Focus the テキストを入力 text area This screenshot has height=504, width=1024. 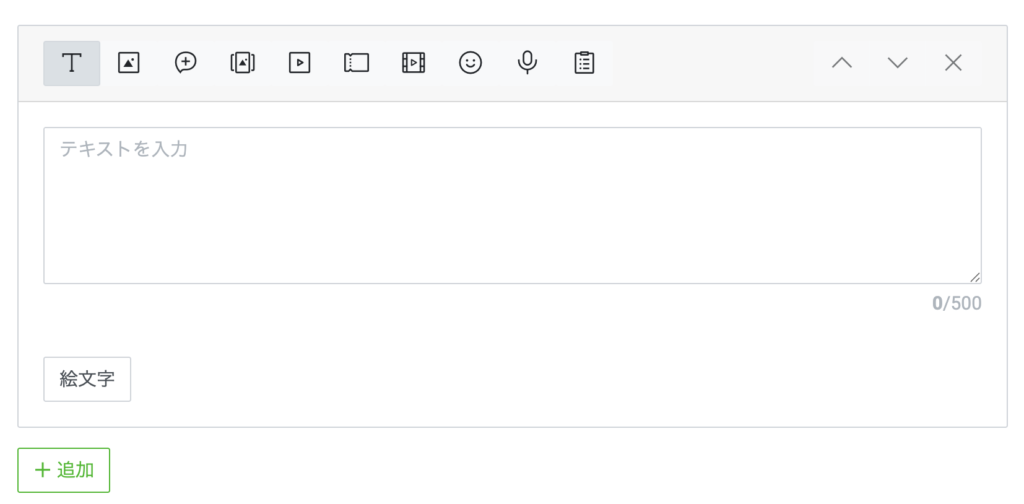512,206
